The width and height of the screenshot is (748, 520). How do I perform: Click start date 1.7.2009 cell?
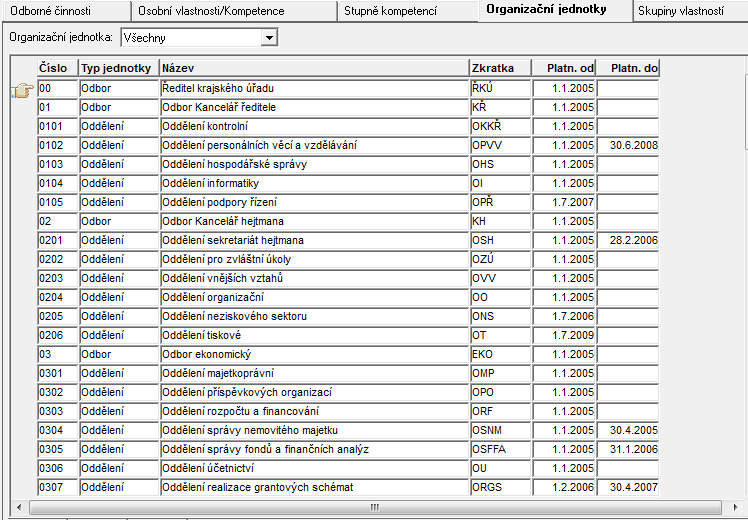[x=564, y=335]
